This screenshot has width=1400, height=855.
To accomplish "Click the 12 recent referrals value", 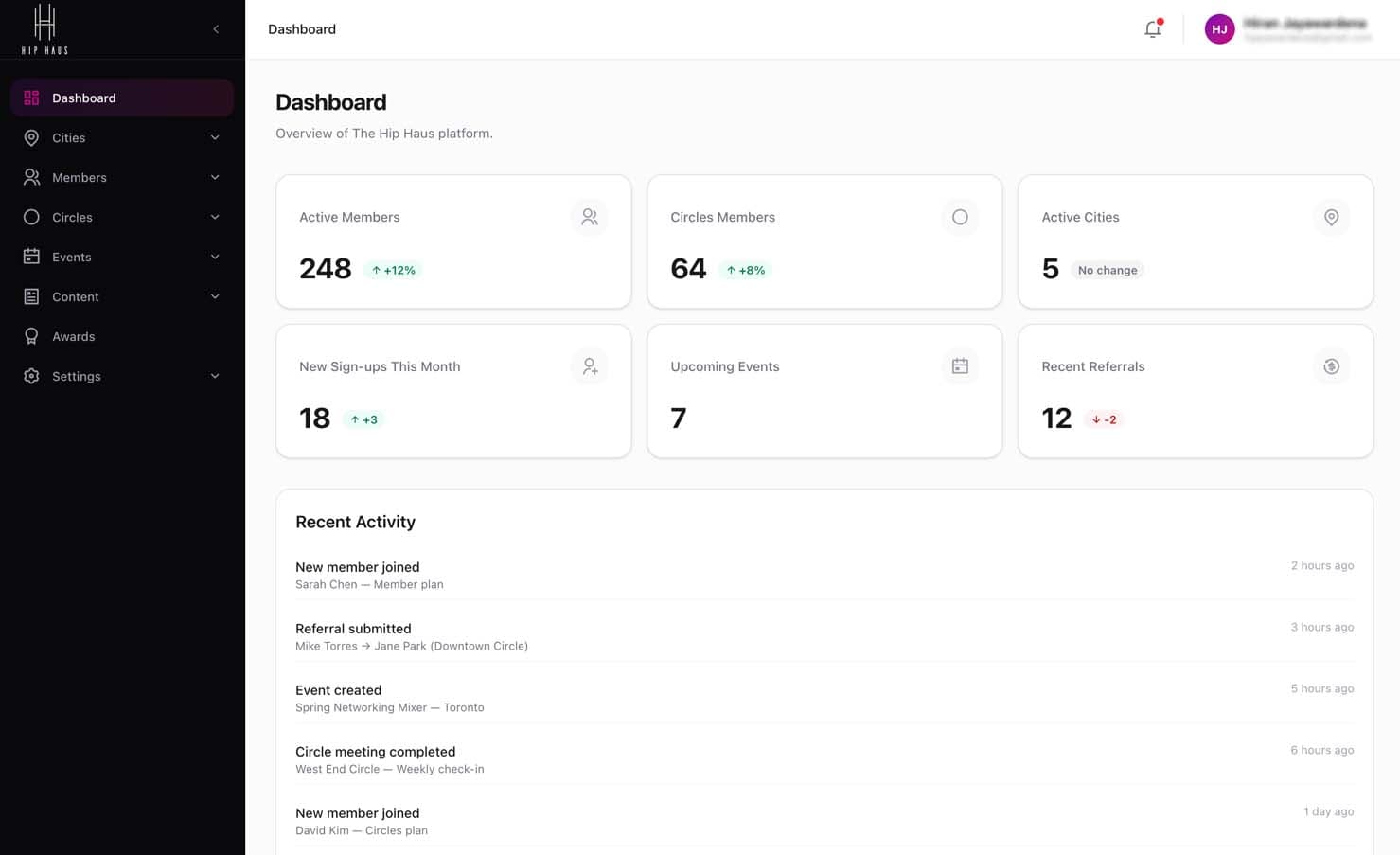I will [1056, 419].
